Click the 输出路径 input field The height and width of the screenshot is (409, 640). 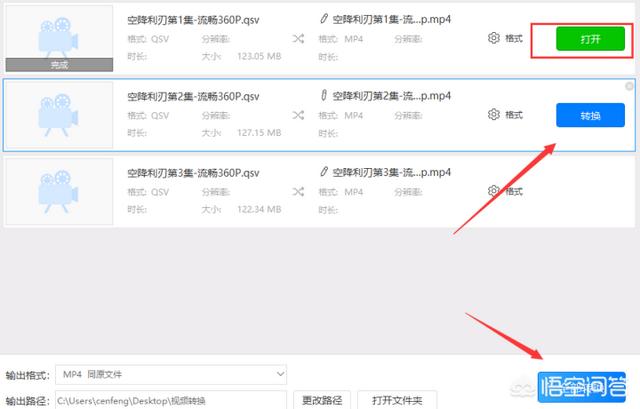coord(171,400)
